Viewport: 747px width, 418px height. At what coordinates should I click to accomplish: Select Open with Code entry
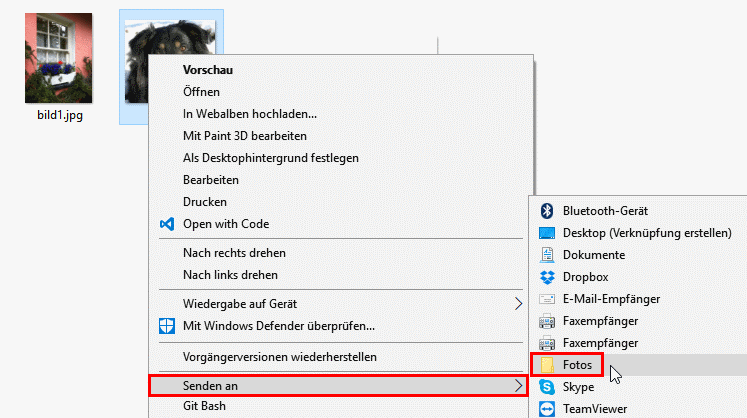pos(226,224)
